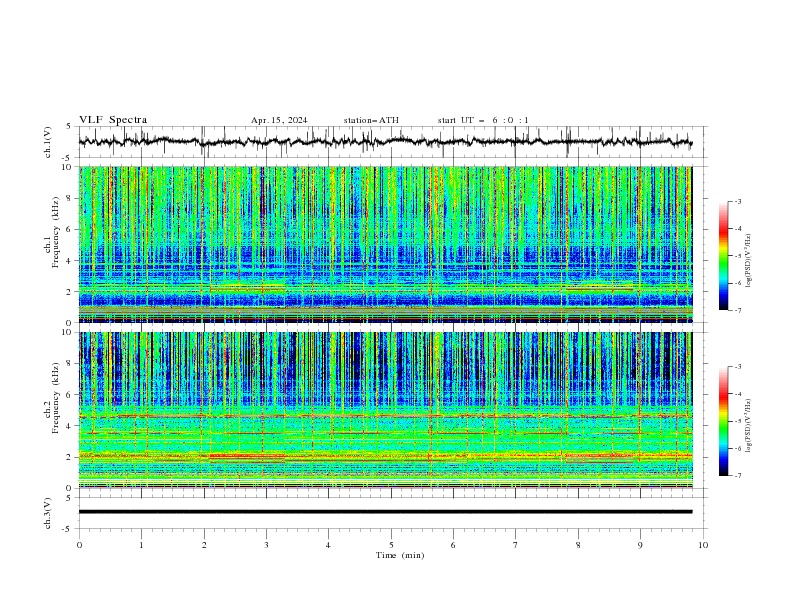Click the "10" tick label on time axis
The image size is (792, 612).
tap(703, 545)
